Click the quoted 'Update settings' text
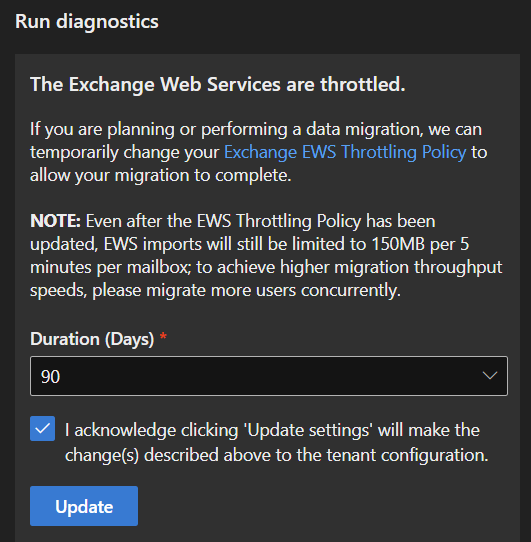Image resolution: width=531 pixels, height=542 pixels. pyautogui.click(x=308, y=430)
